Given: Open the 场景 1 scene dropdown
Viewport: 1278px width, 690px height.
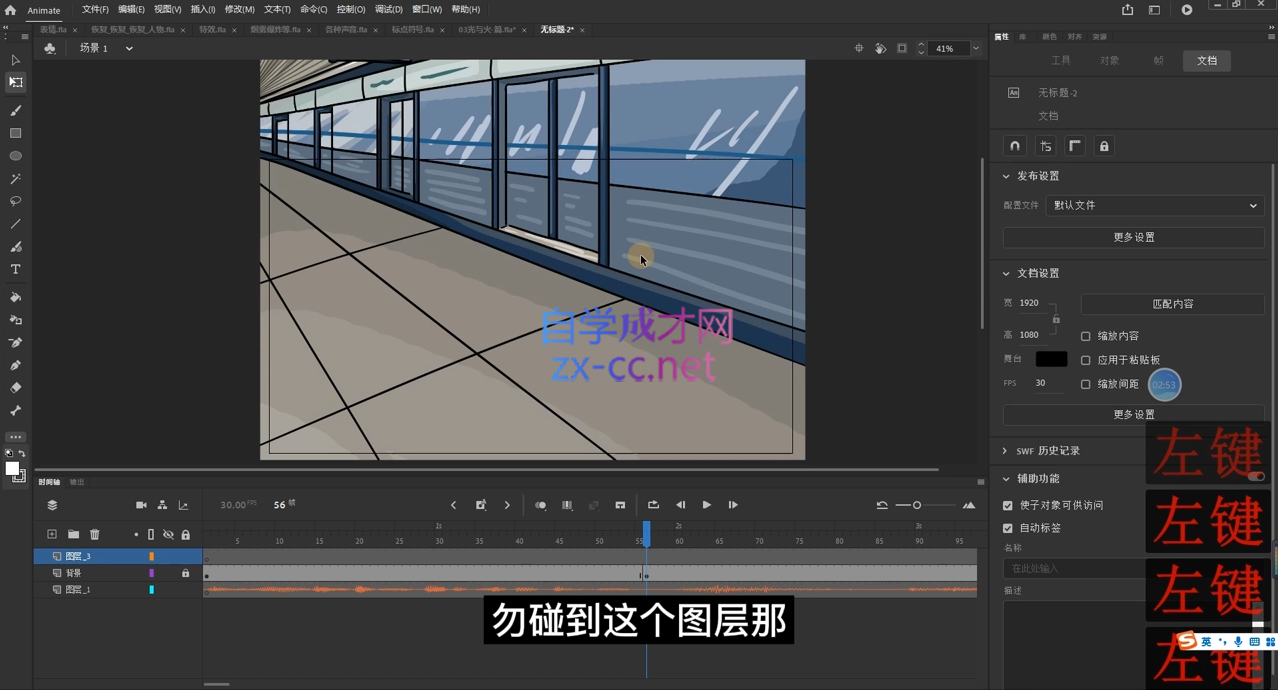Looking at the screenshot, I should (129, 48).
